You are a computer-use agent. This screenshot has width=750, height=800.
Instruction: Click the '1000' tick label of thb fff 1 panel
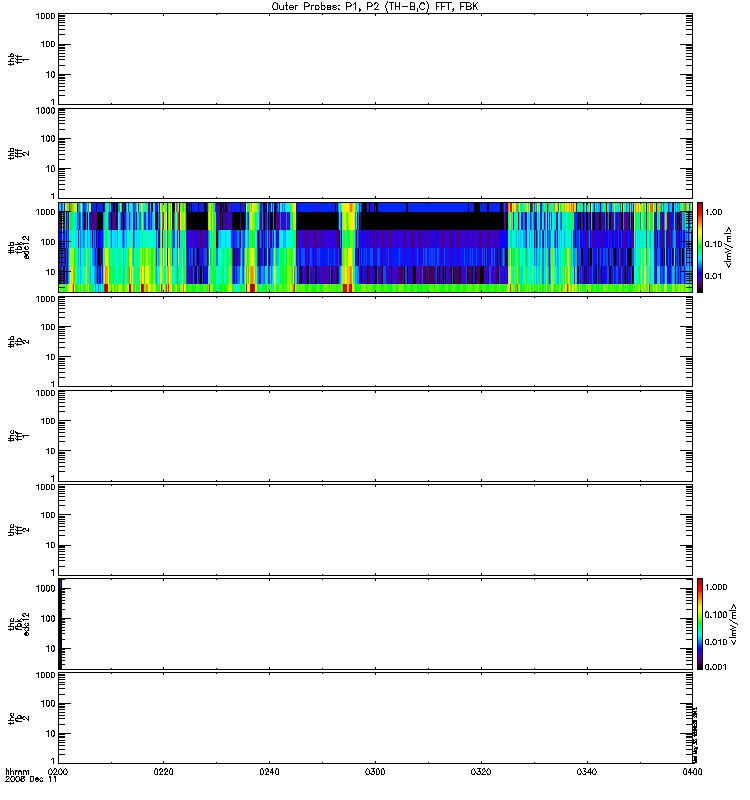pos(45,16)
